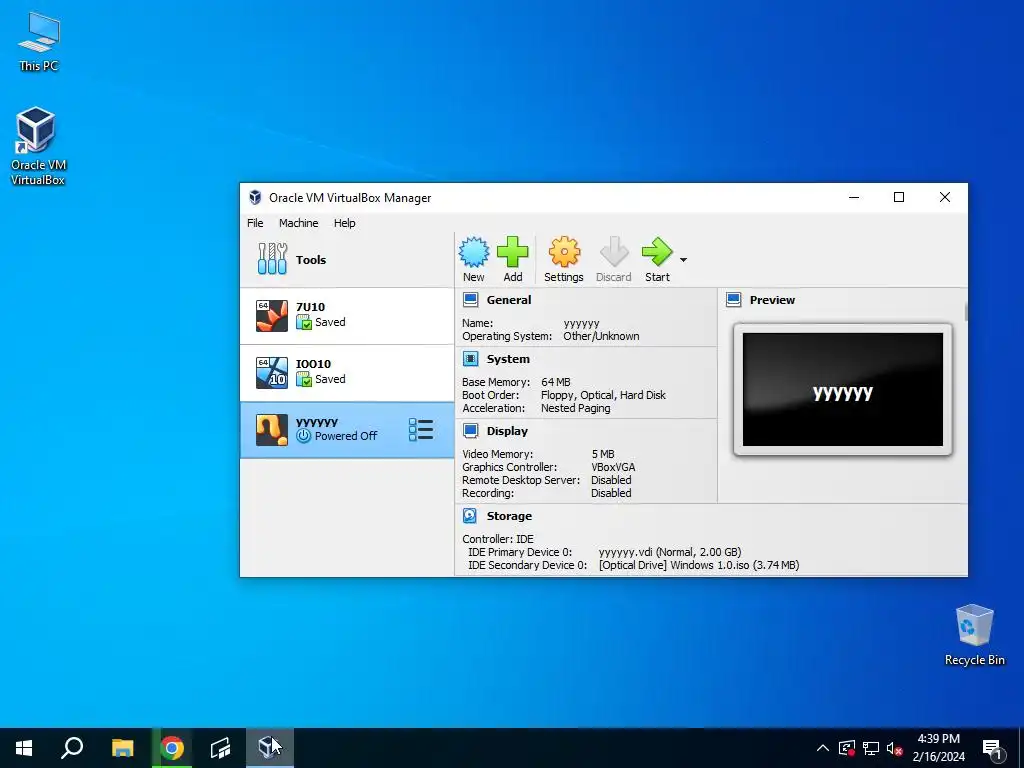This screenshot has height=768, width=1024.
Task: Click the Preview section monitor icon
Action: point(733,300)
